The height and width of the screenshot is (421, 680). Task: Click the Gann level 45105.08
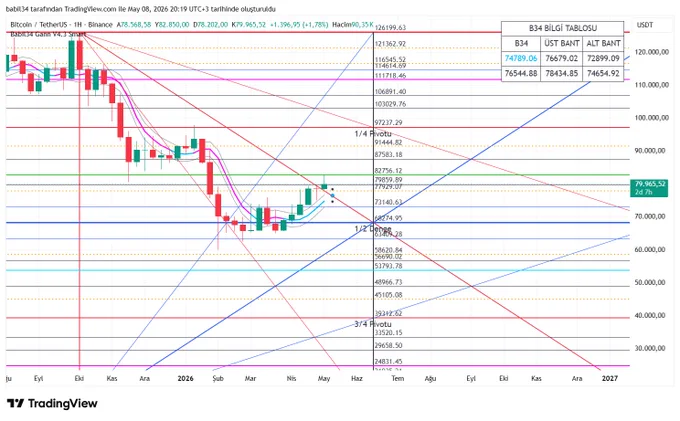[389, 295]
